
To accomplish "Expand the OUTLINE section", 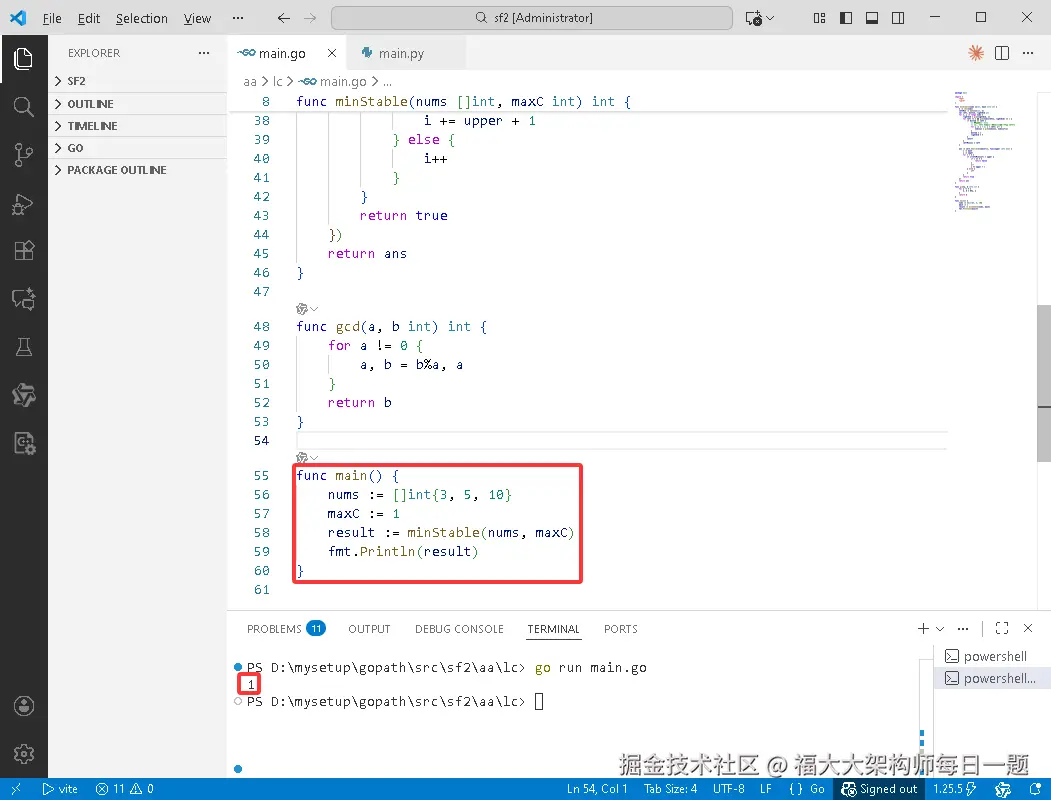I will (x=137, y=104).
